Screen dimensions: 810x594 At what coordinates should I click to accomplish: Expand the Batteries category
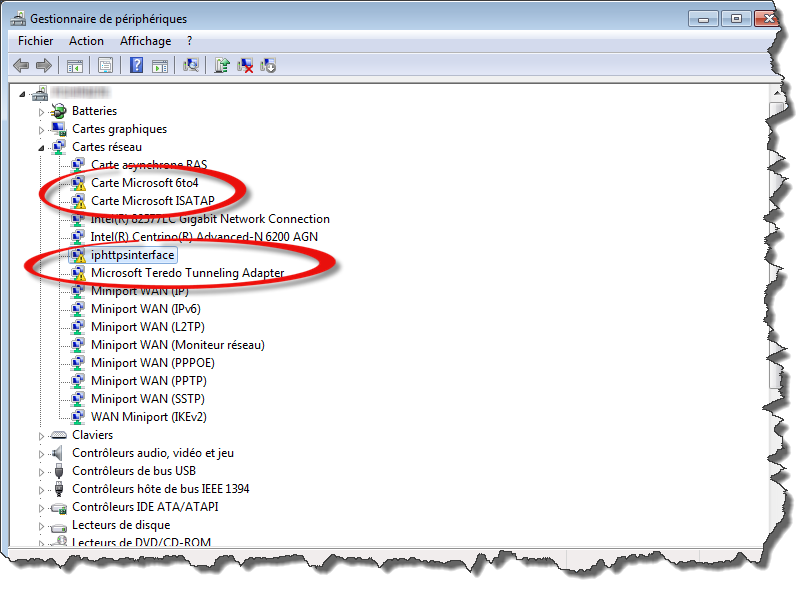point(41,112)
